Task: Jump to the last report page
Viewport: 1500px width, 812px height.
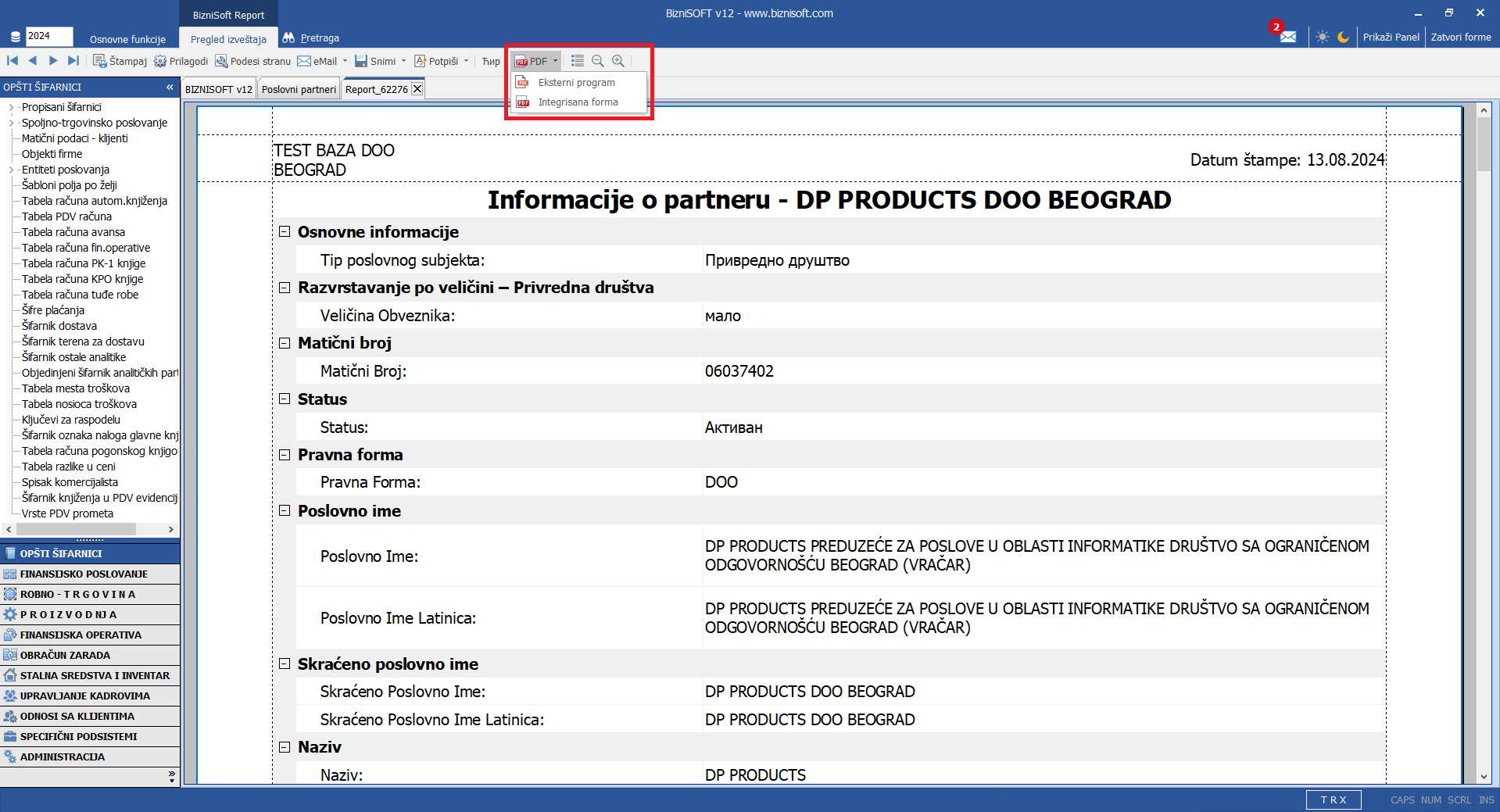Action: (x=73, y=61)
